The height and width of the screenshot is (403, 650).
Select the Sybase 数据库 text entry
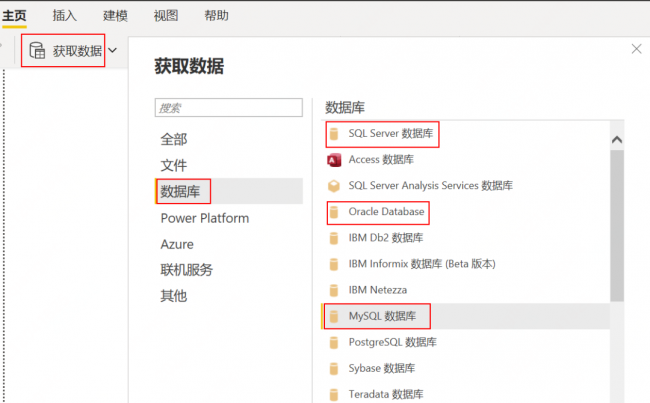382,368
